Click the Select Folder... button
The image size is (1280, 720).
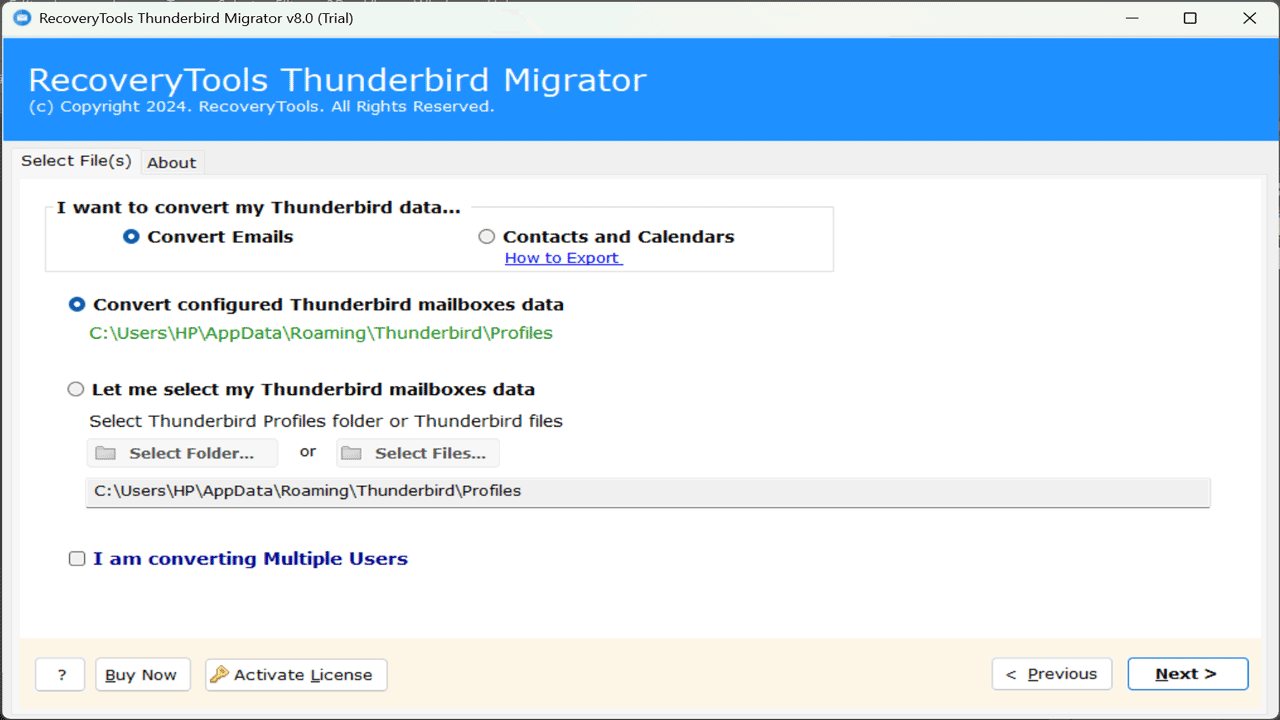(x=182, y=454)
